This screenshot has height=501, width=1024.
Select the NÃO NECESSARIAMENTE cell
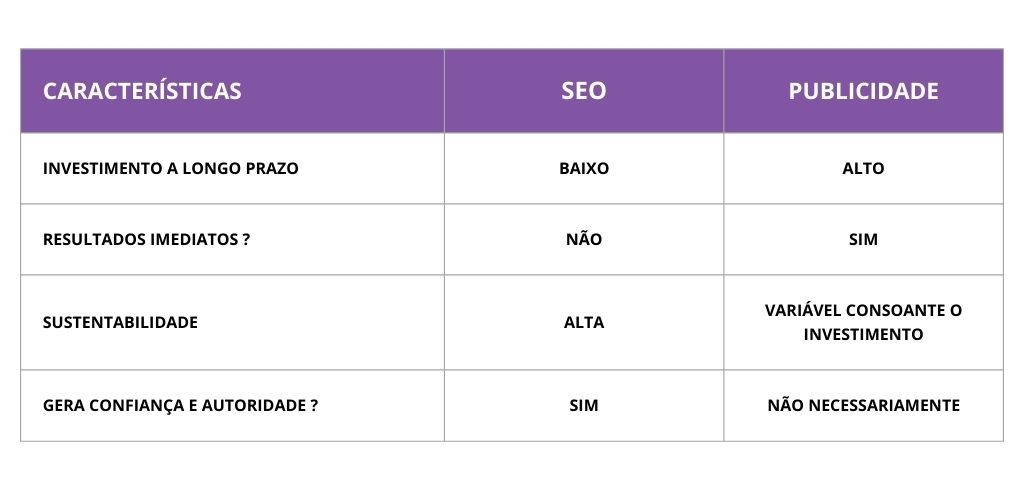(x=863, y=406)
